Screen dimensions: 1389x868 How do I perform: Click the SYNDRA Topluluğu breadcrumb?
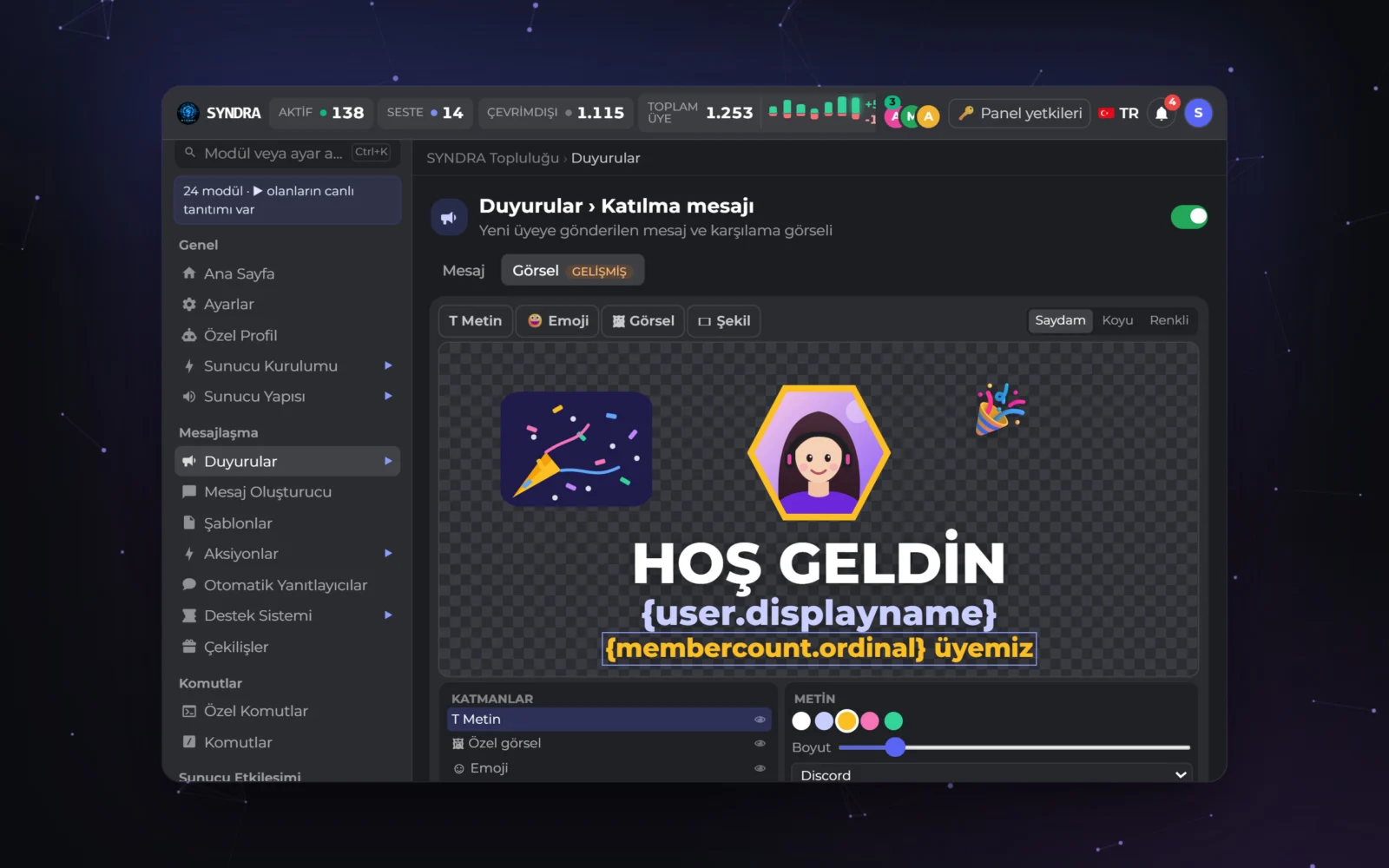point(492,158)
